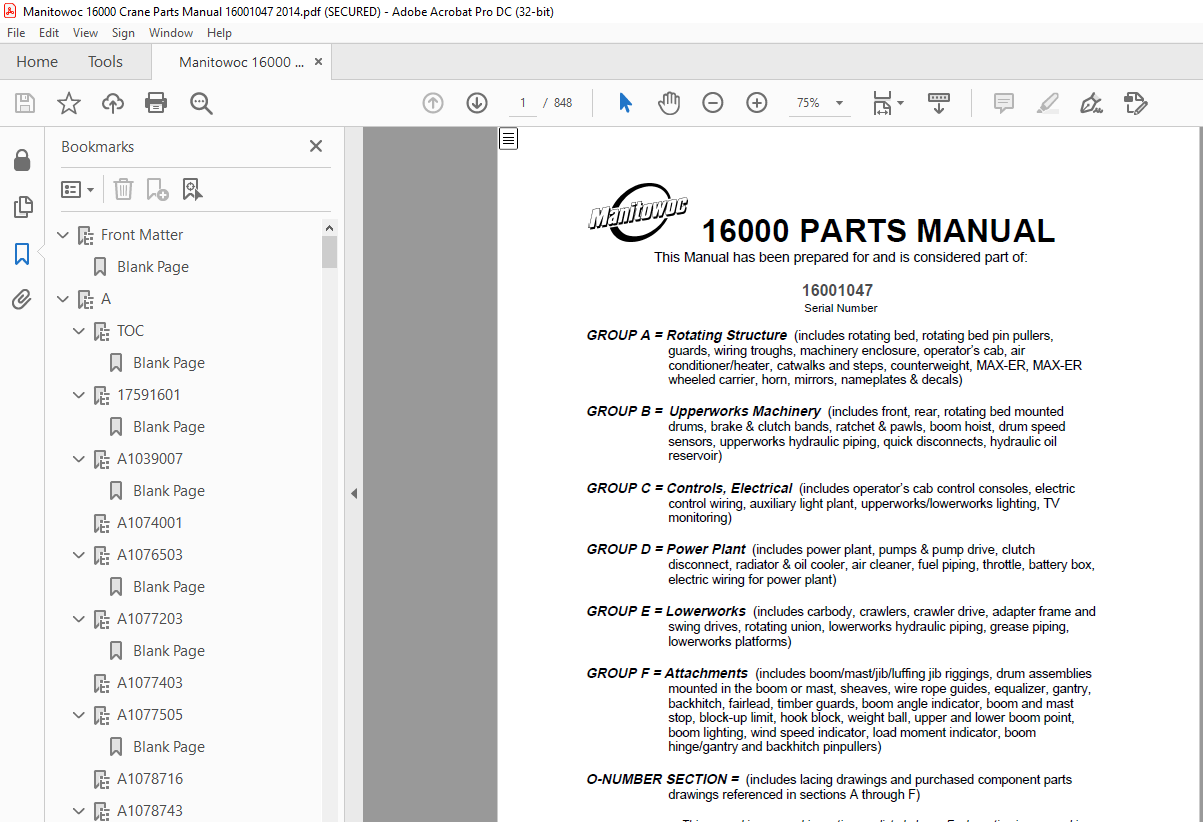The image size is (1203, 822).
Task: Select the A1077403 bookmark
Action: pyautogui.click(x=150, y=683)
